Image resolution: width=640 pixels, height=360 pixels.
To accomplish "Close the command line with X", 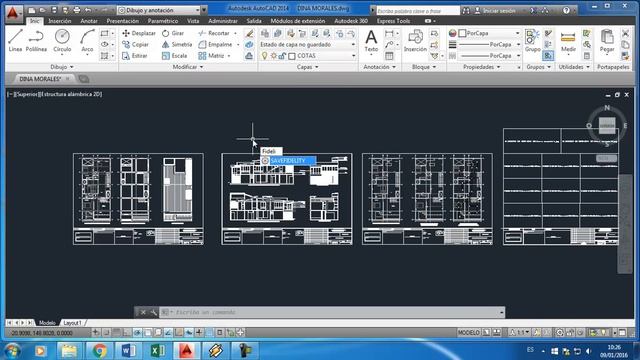I will tap(143, 312).
